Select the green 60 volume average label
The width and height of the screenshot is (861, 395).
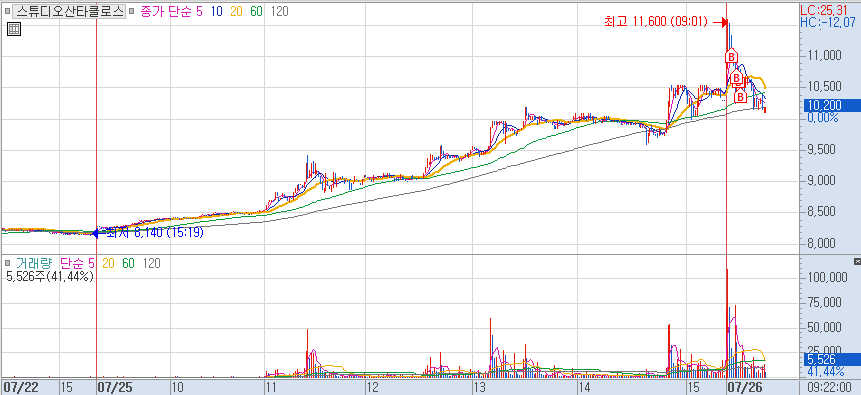pyautogui.click(x=128, y=264)
